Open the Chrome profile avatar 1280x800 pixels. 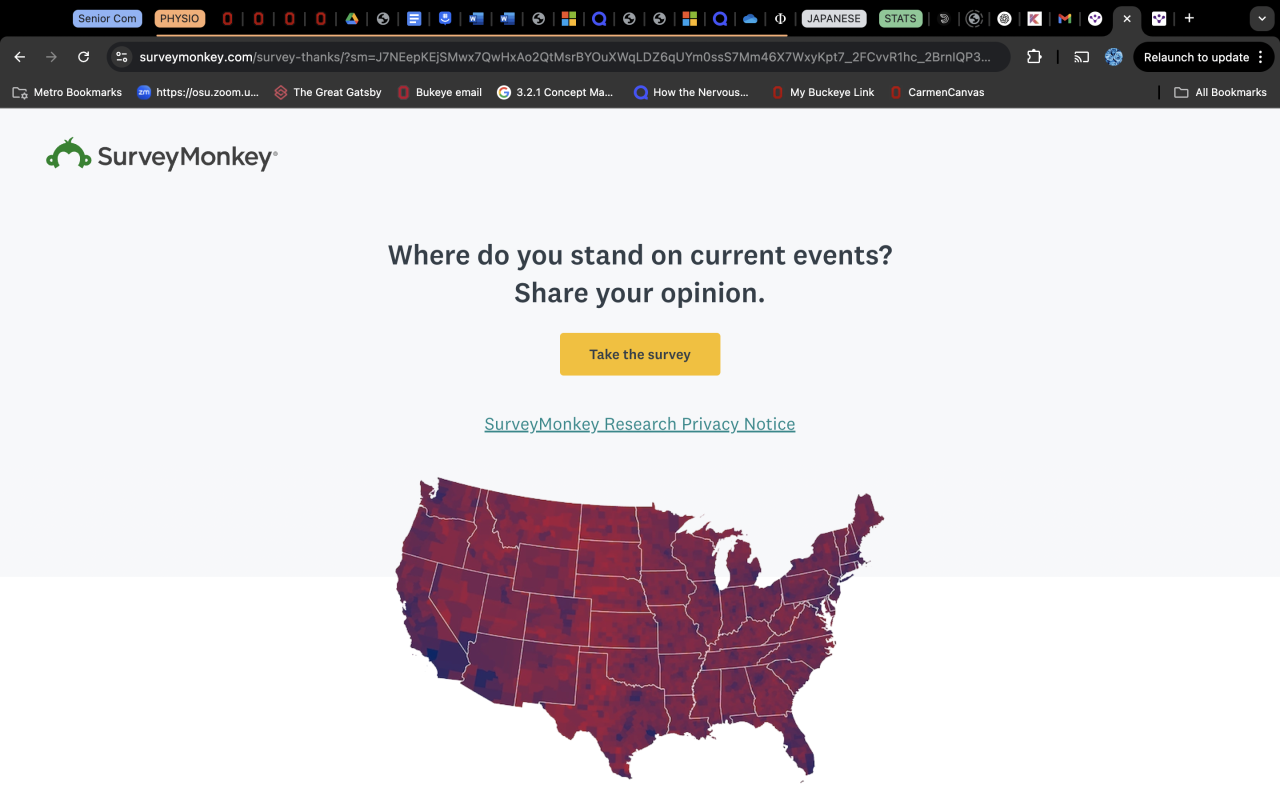pos(1114,57)
